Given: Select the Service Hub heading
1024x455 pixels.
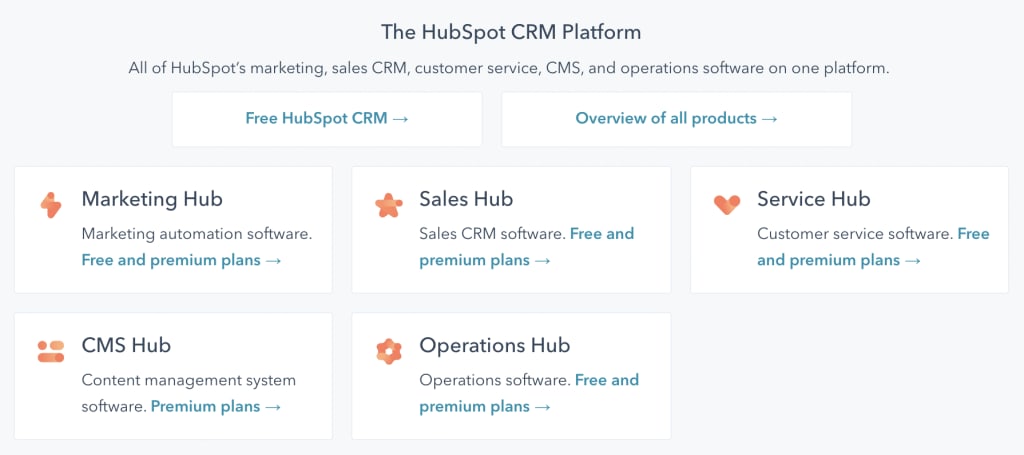Looking at the screenshot, I should (x=814, y=199).
